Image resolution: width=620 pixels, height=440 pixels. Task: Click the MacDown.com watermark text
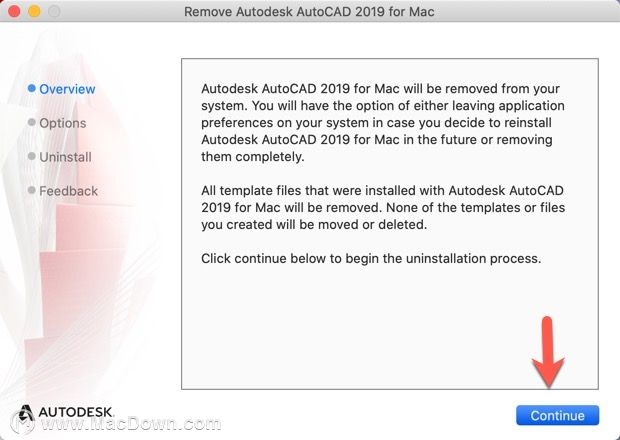130,424
